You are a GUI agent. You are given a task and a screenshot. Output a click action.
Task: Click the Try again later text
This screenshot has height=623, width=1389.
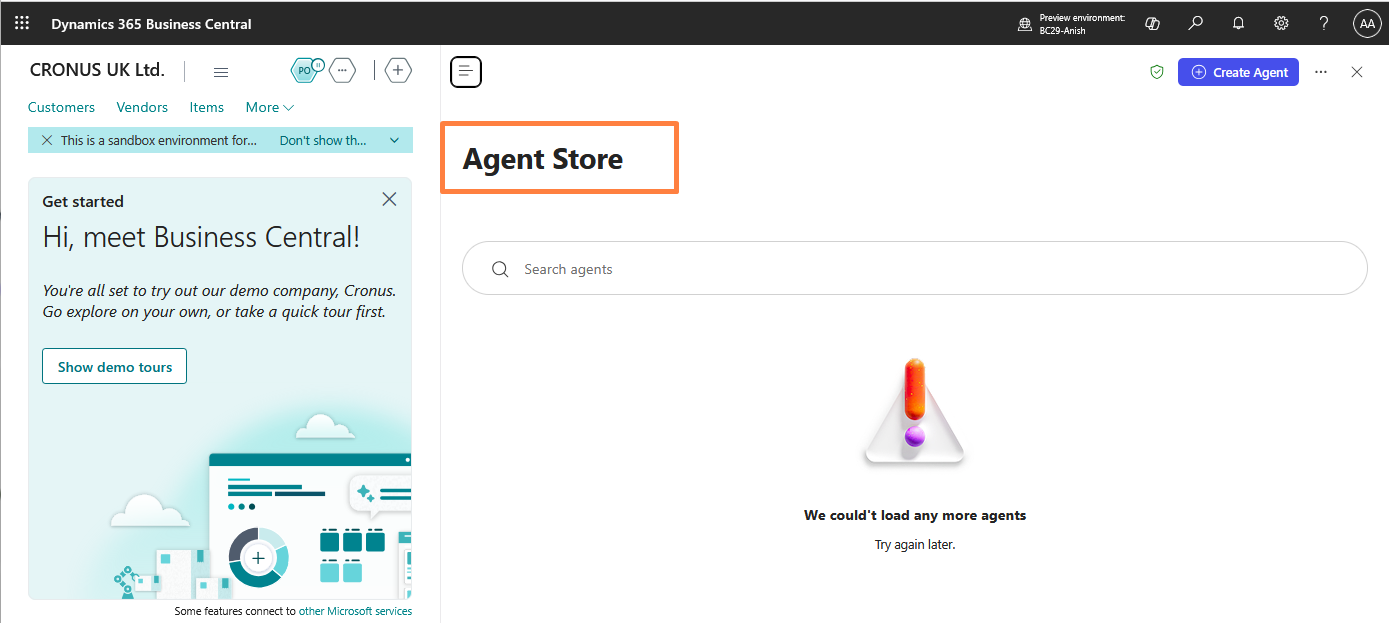[915, 545]
